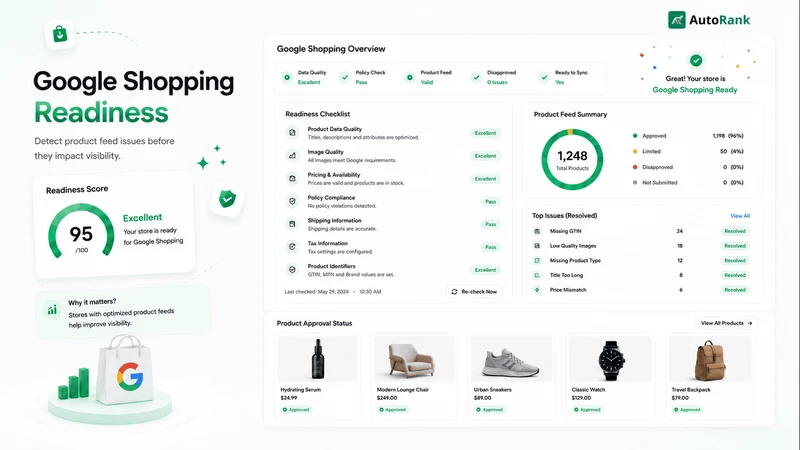Click the green shield checkmark icon
Viewport: 800px width, 450px height.
click(x=227, y=198)
